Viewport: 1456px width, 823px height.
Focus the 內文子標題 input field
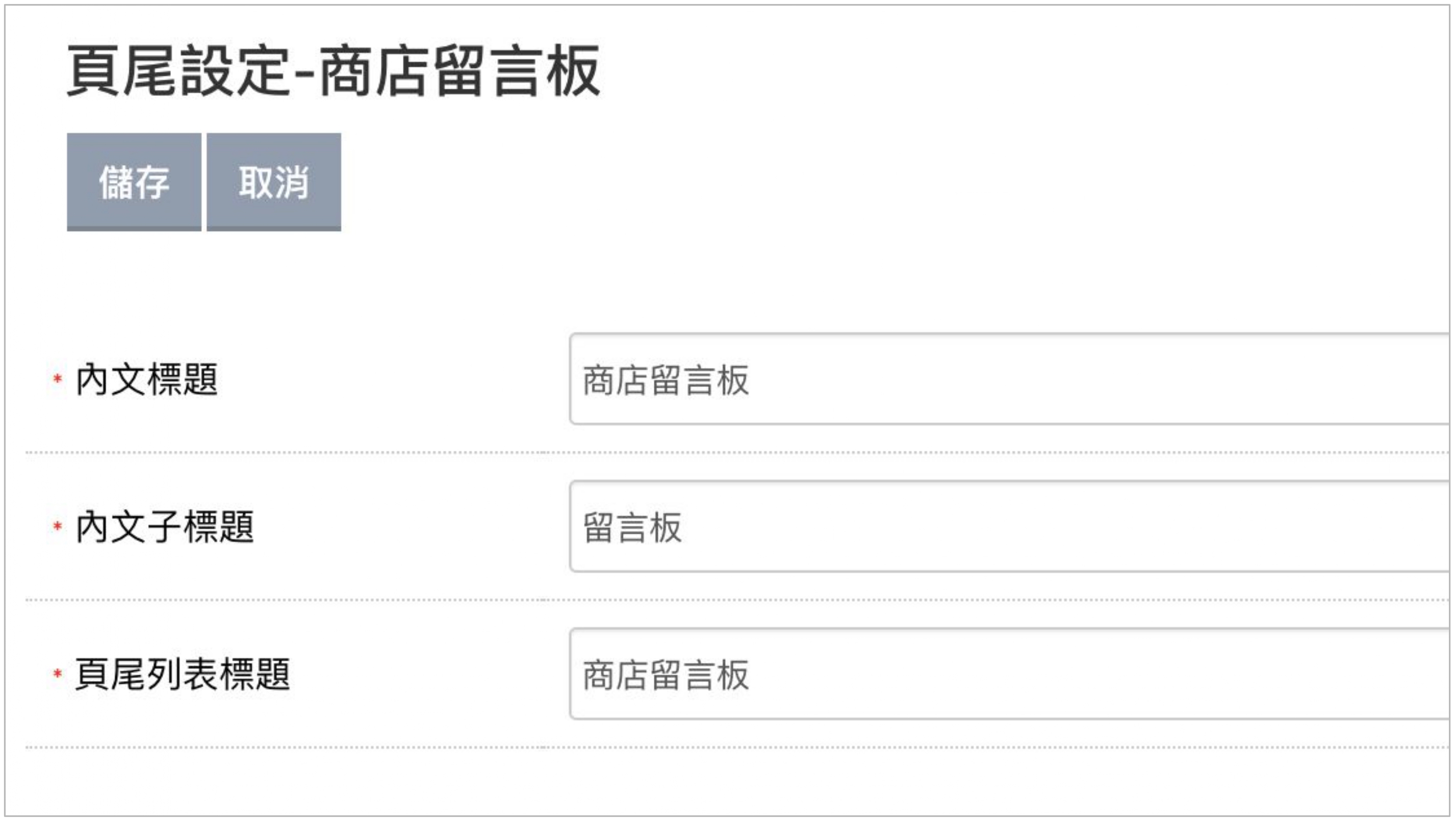click(1009, 526)
